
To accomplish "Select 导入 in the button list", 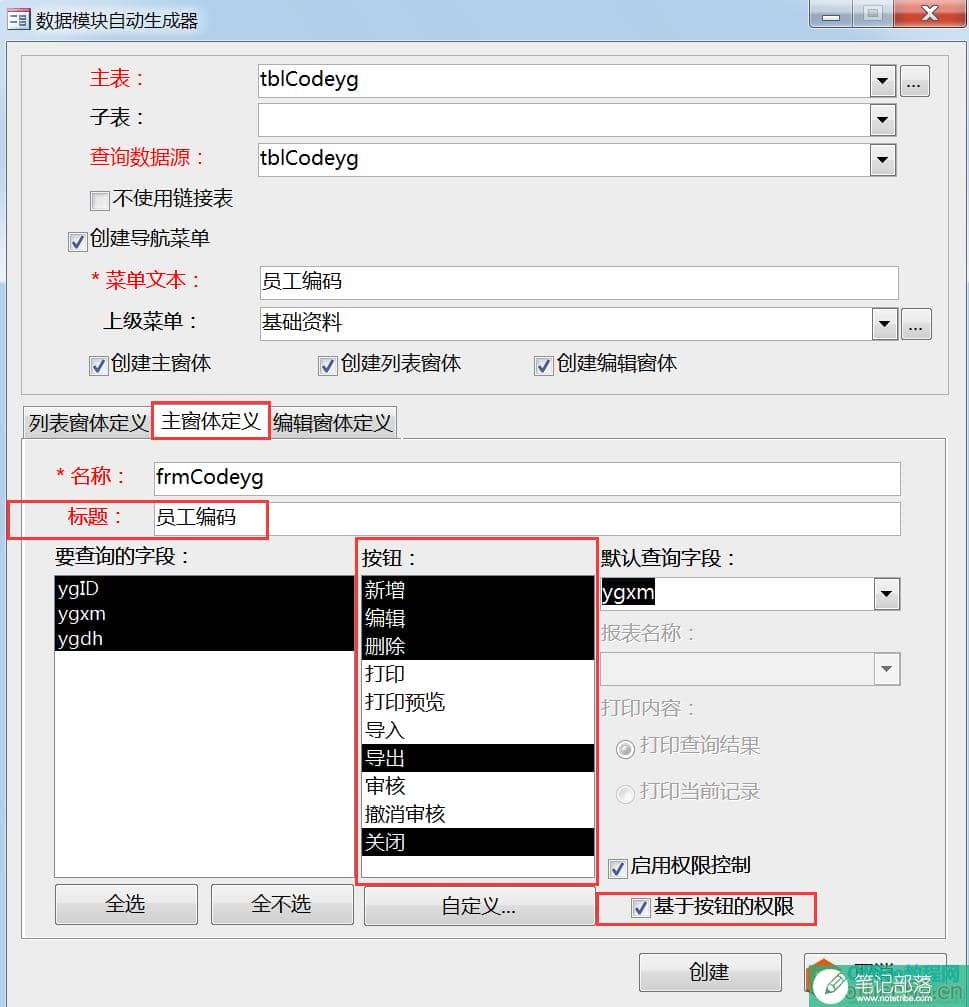I will click(478, 730).
